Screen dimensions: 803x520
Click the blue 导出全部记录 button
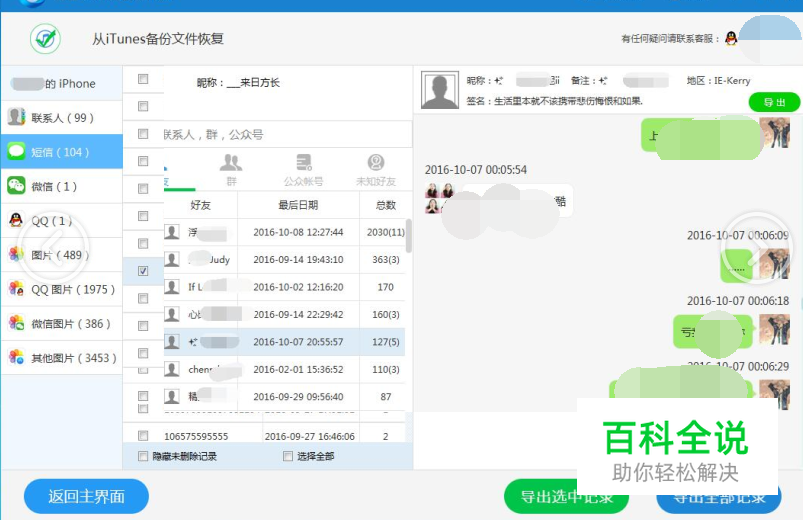tap(719, 496)
